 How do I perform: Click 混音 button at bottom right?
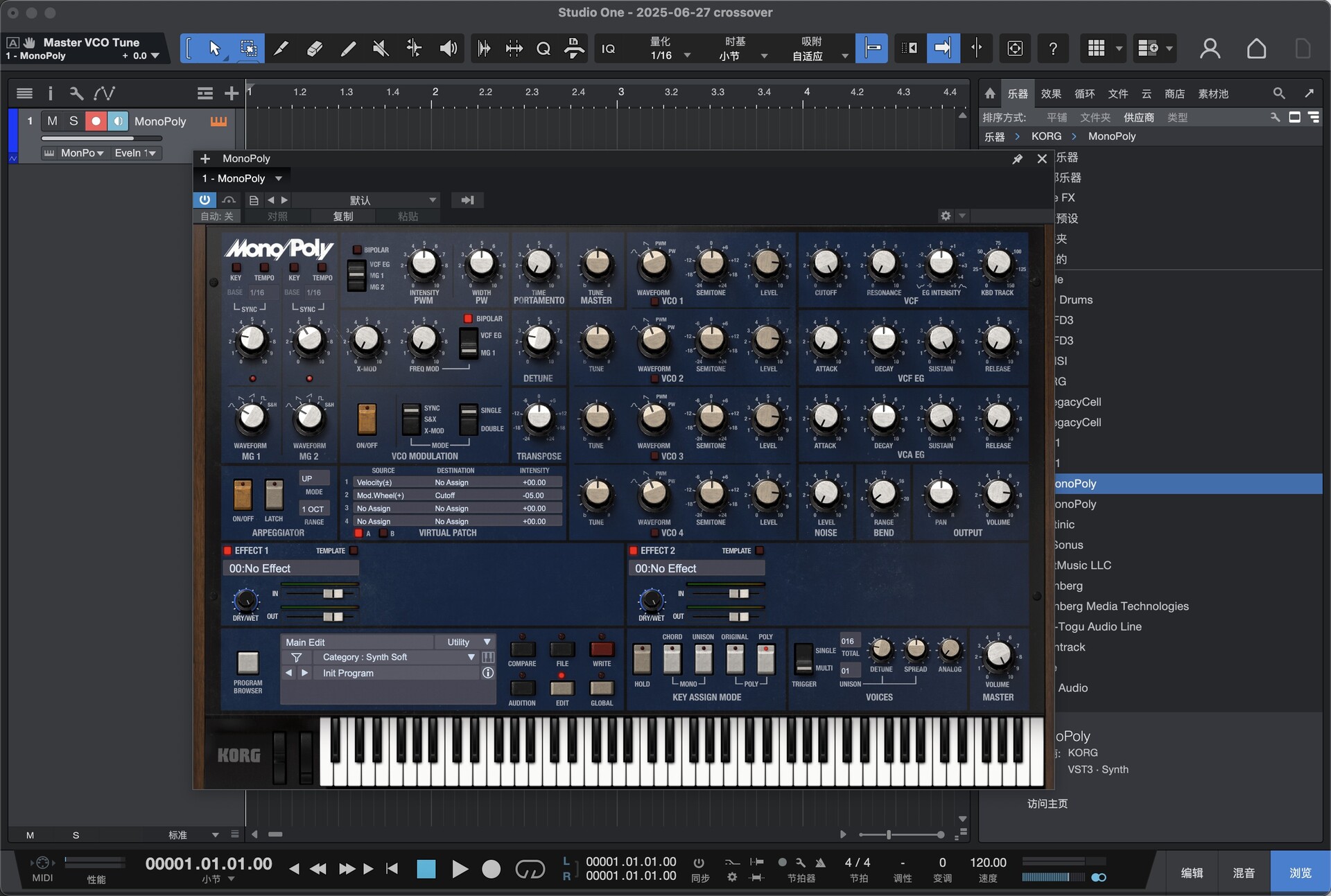[1244, 872]
